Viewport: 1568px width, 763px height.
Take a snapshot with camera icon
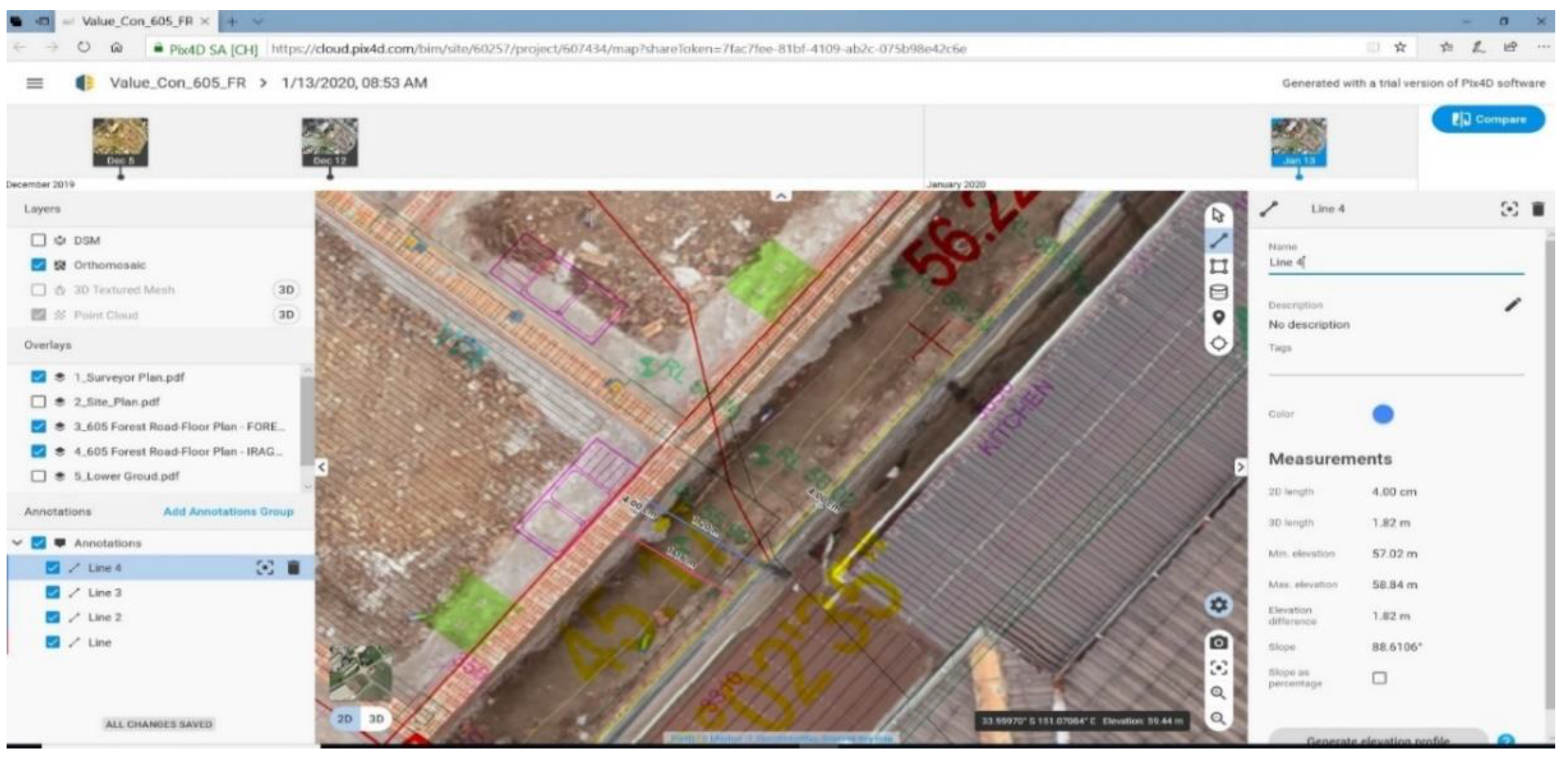(x=1218, y=642)
